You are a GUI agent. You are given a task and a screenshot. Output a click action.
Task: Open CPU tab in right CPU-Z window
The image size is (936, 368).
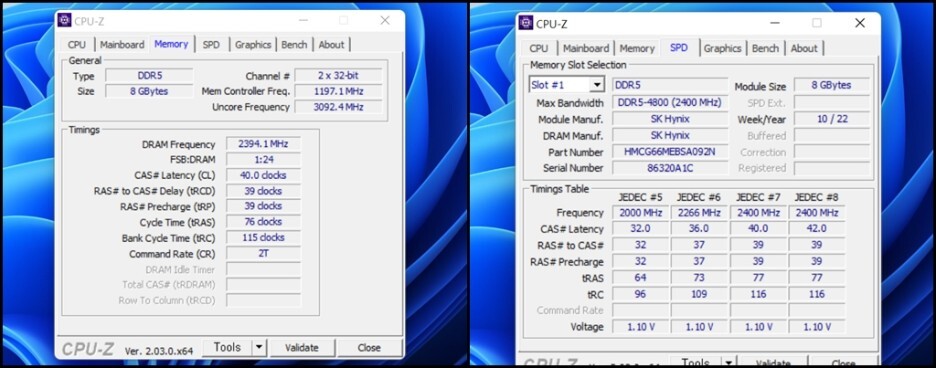(x=538, y=48)
